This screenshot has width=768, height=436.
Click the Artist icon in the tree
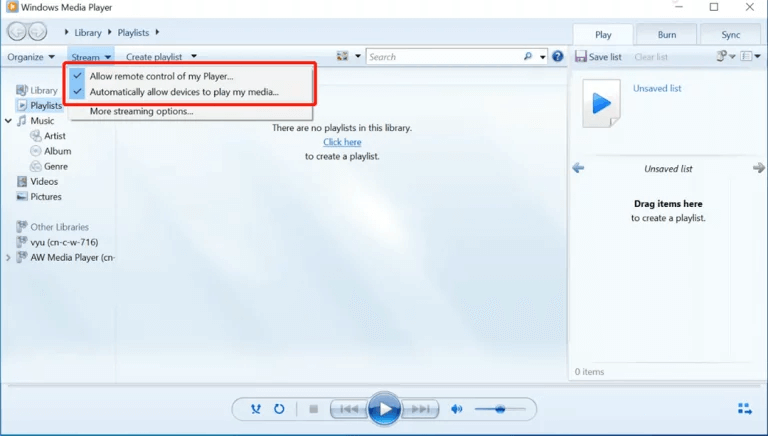tap(35, 136)
